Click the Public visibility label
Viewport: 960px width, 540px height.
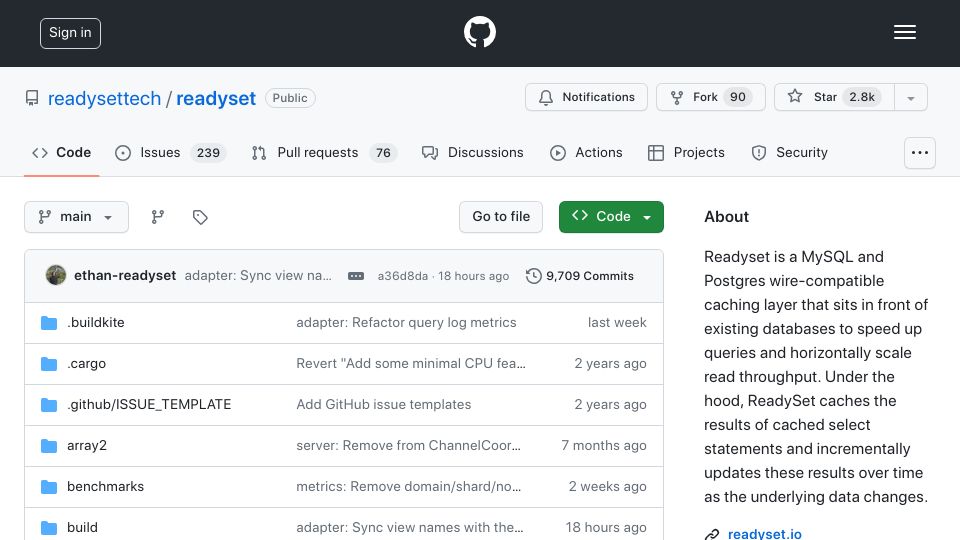click(290, 98)
